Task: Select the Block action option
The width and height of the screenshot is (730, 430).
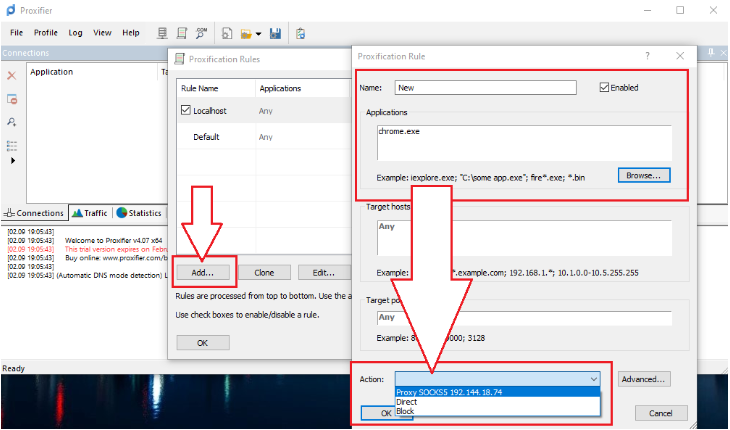Action: 498,411
